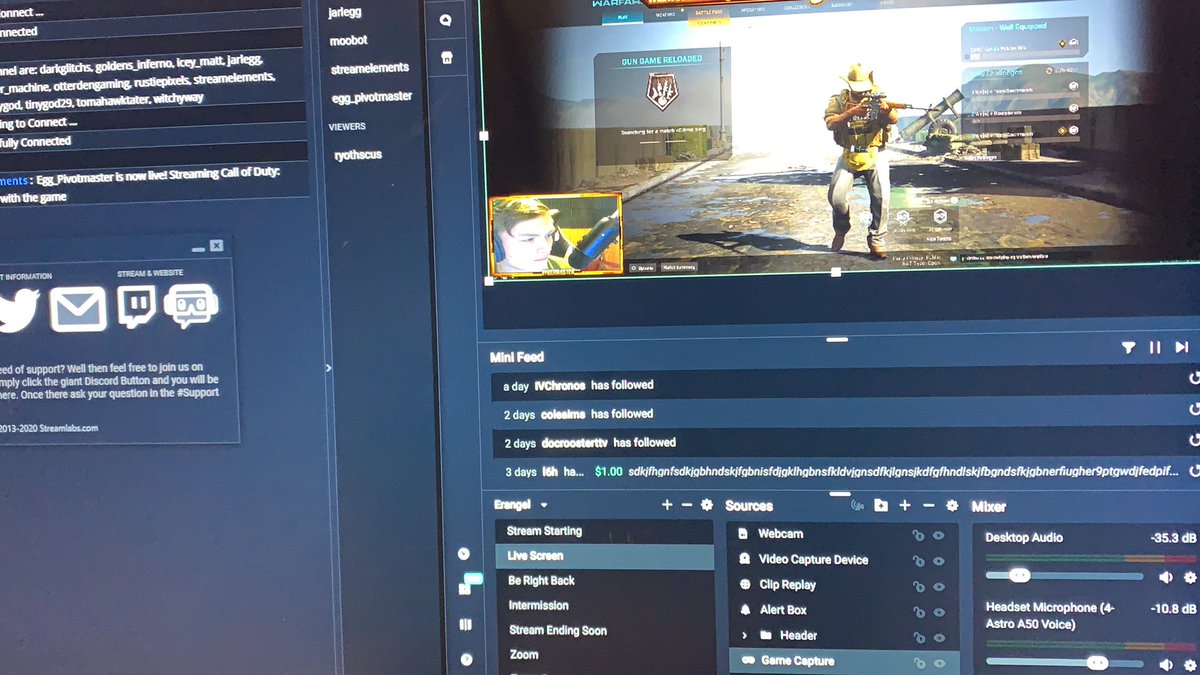1200x675 pixels.
Task: Collapse chat panel with side arrow
Action: click(x=328, y=368)
